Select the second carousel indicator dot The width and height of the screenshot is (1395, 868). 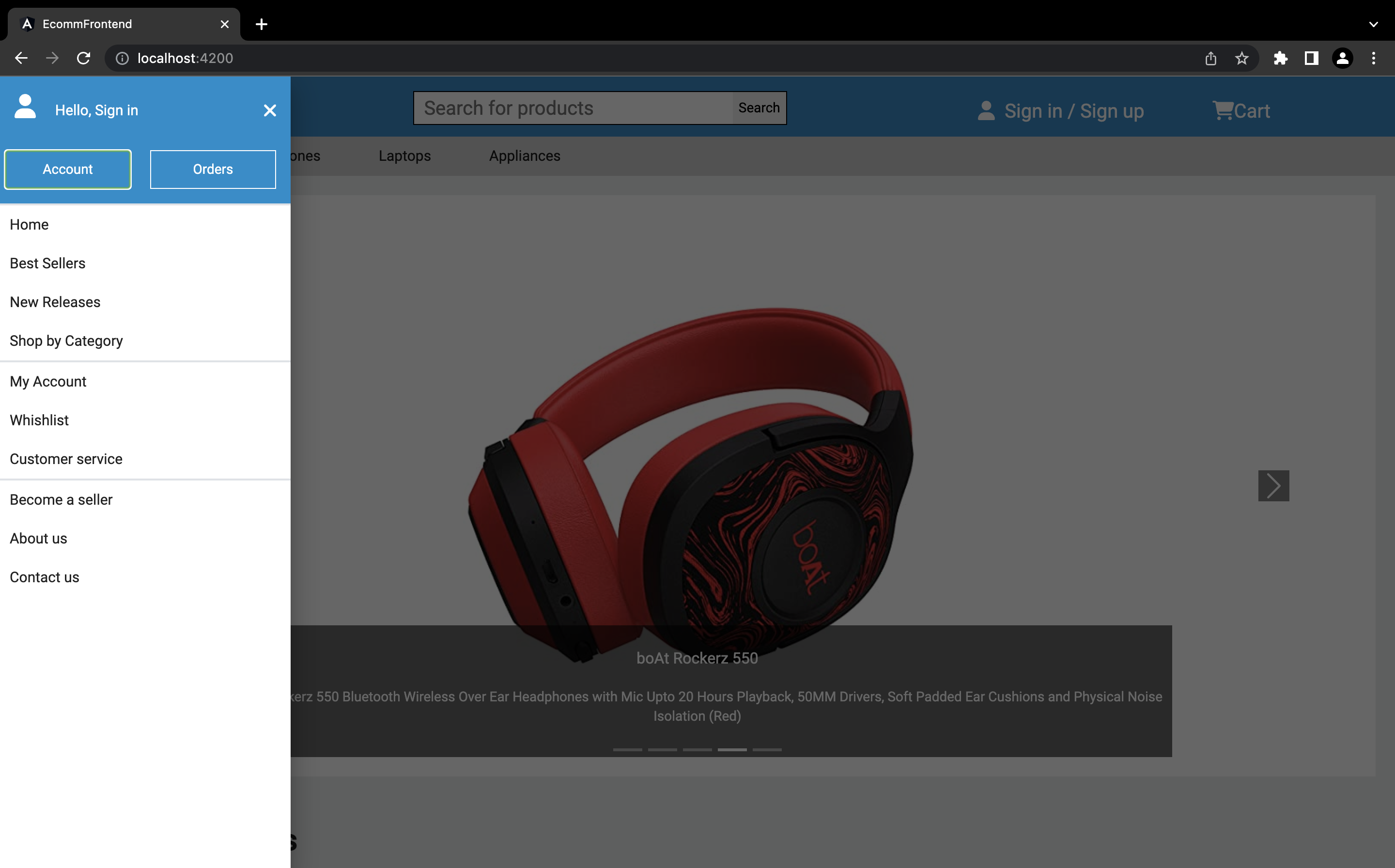(x=663, y=750)
